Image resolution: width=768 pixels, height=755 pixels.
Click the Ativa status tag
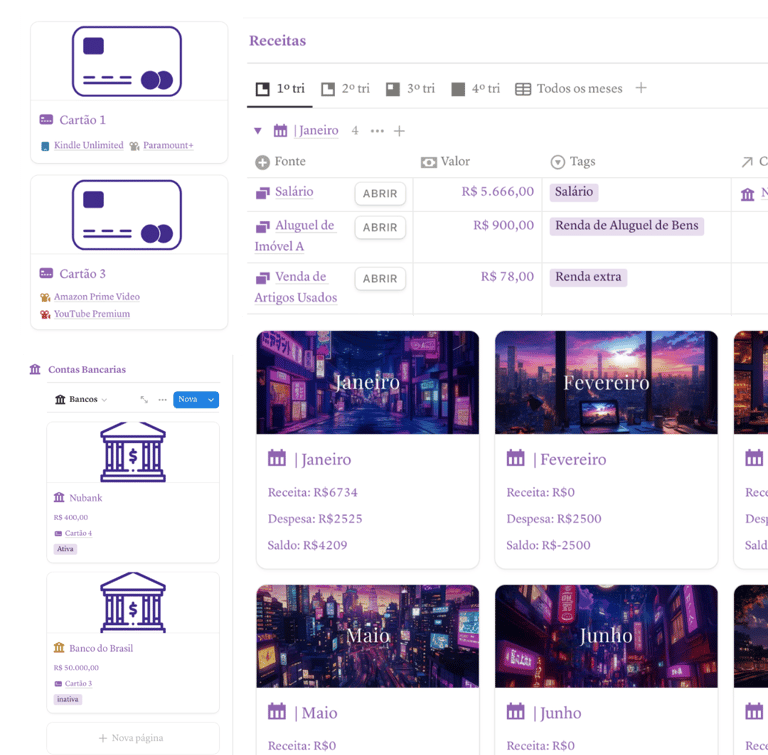(65, 549)
